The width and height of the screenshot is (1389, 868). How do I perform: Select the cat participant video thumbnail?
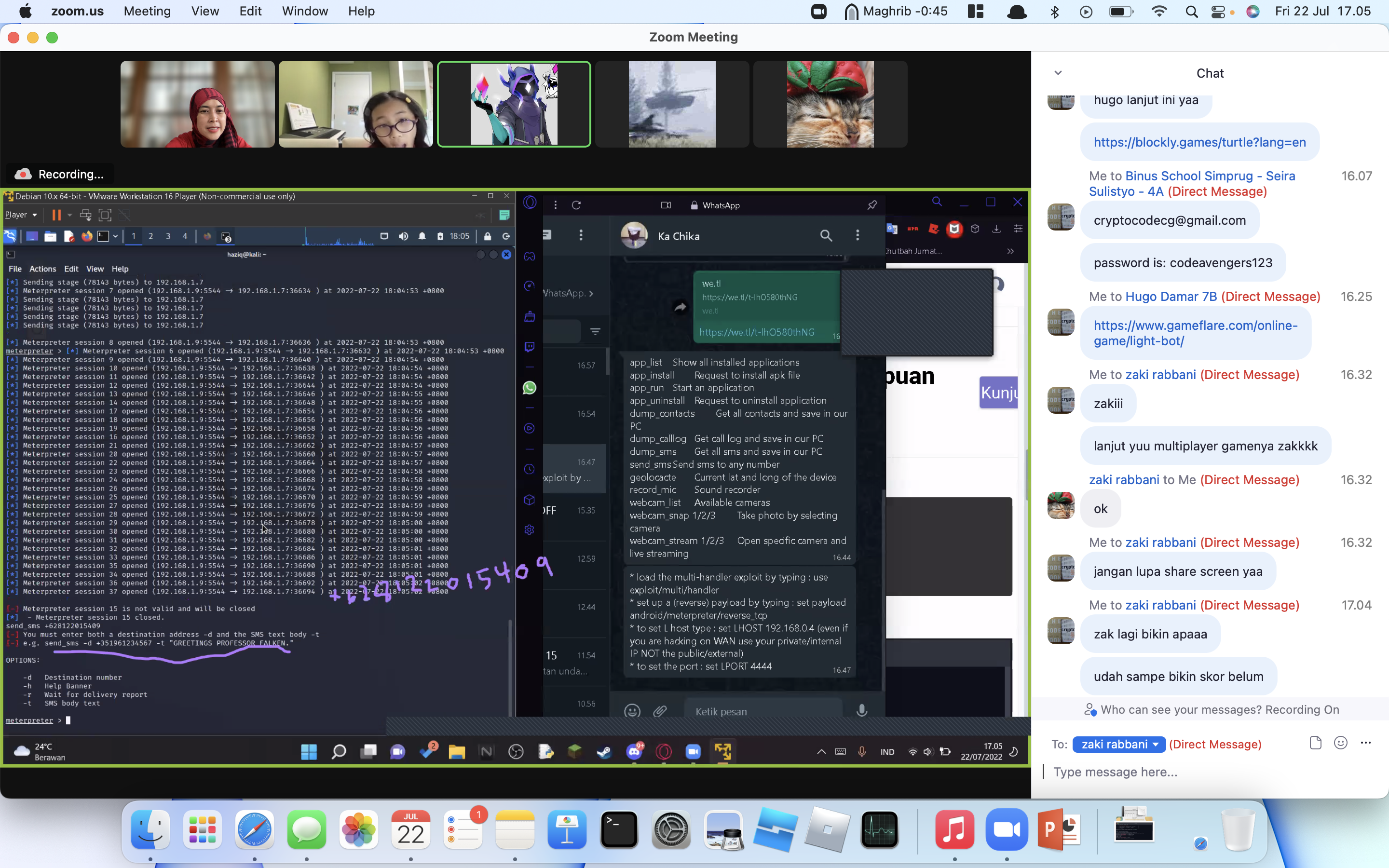point(830,104)
